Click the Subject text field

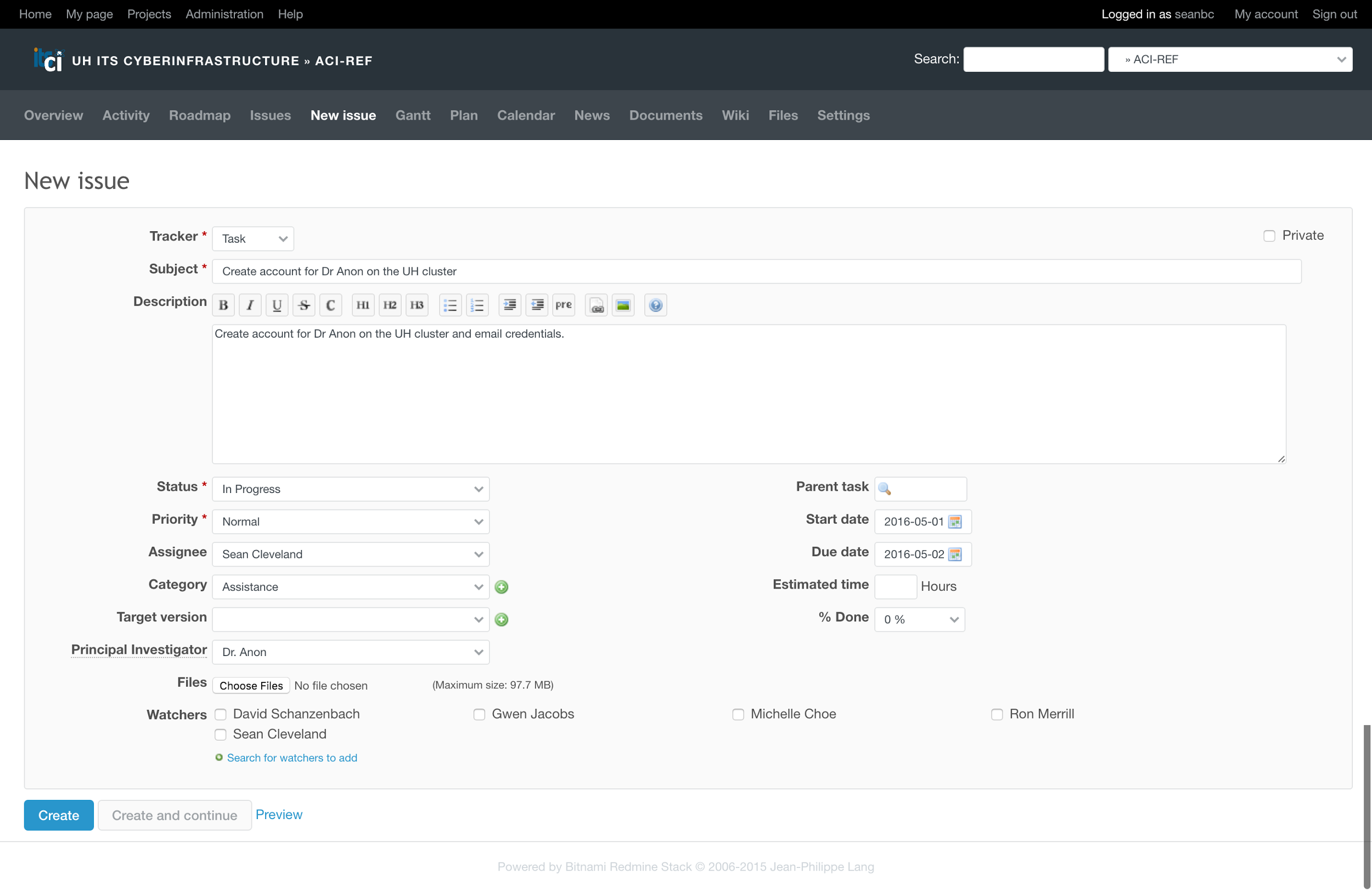(x=757, y=272)
